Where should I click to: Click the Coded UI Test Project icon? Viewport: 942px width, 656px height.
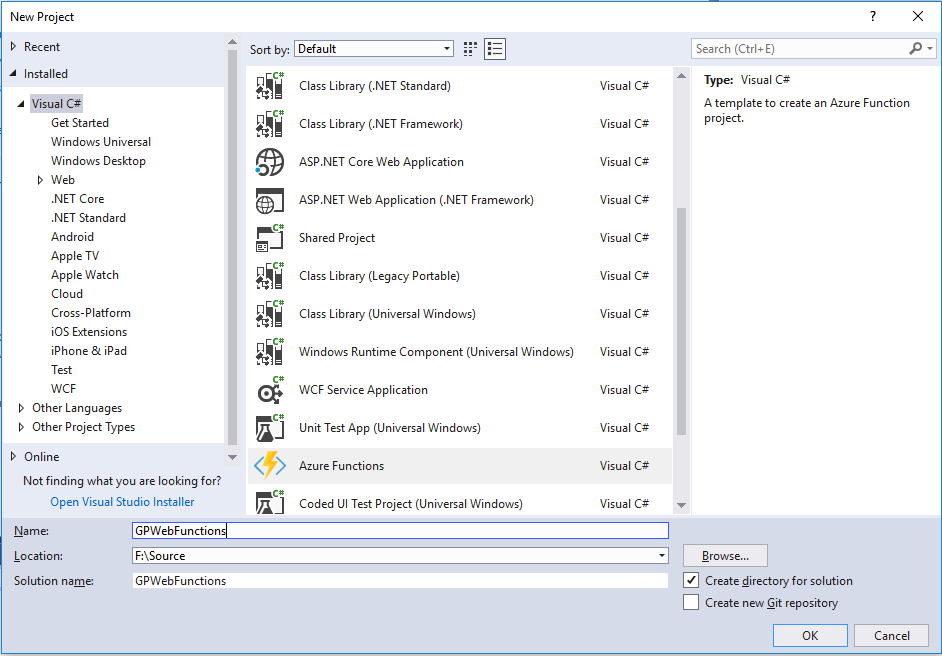[x=270, y=502]
